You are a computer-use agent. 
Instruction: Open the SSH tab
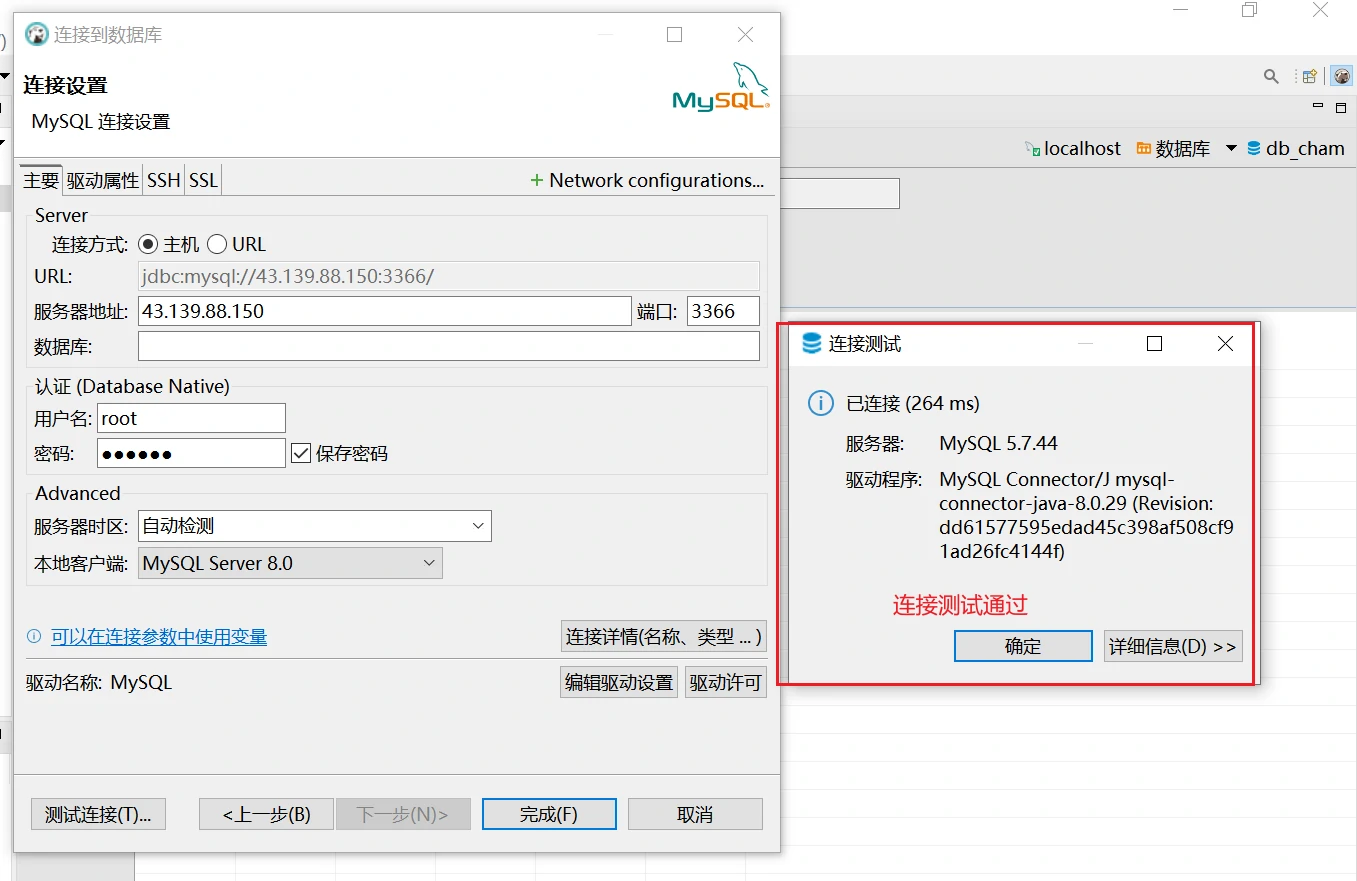point(164,180)
